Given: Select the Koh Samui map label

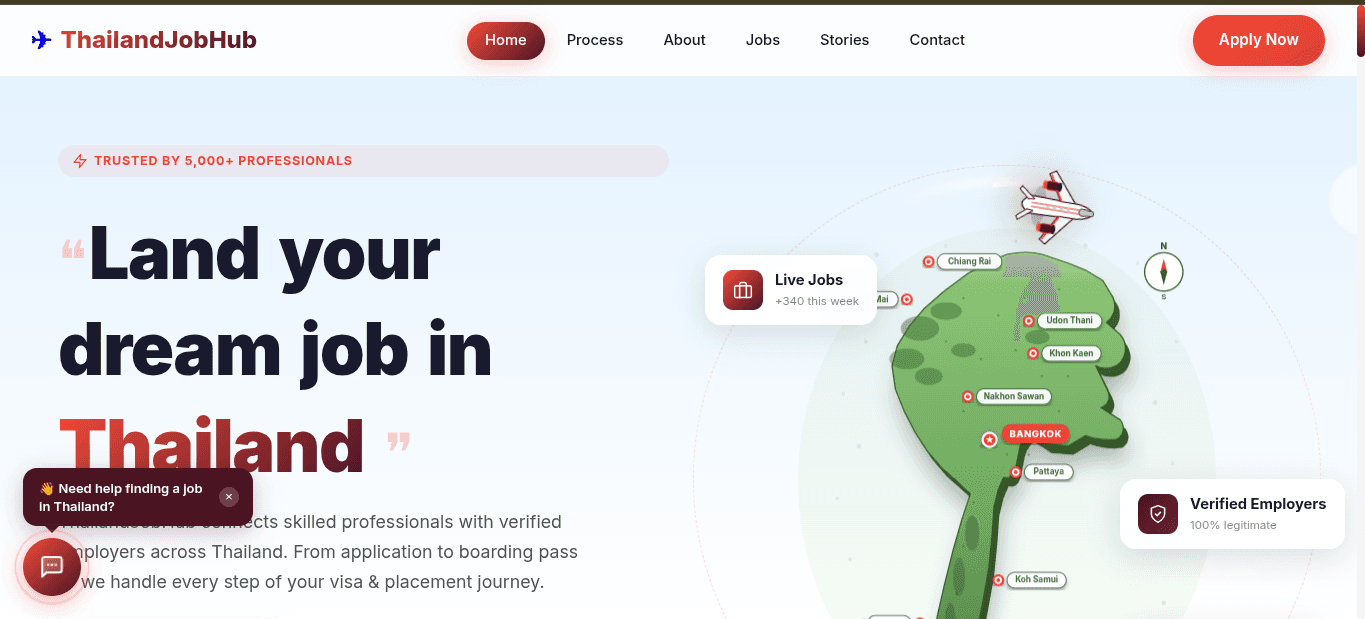Looking at the screenshot, I should point(1036,579).
